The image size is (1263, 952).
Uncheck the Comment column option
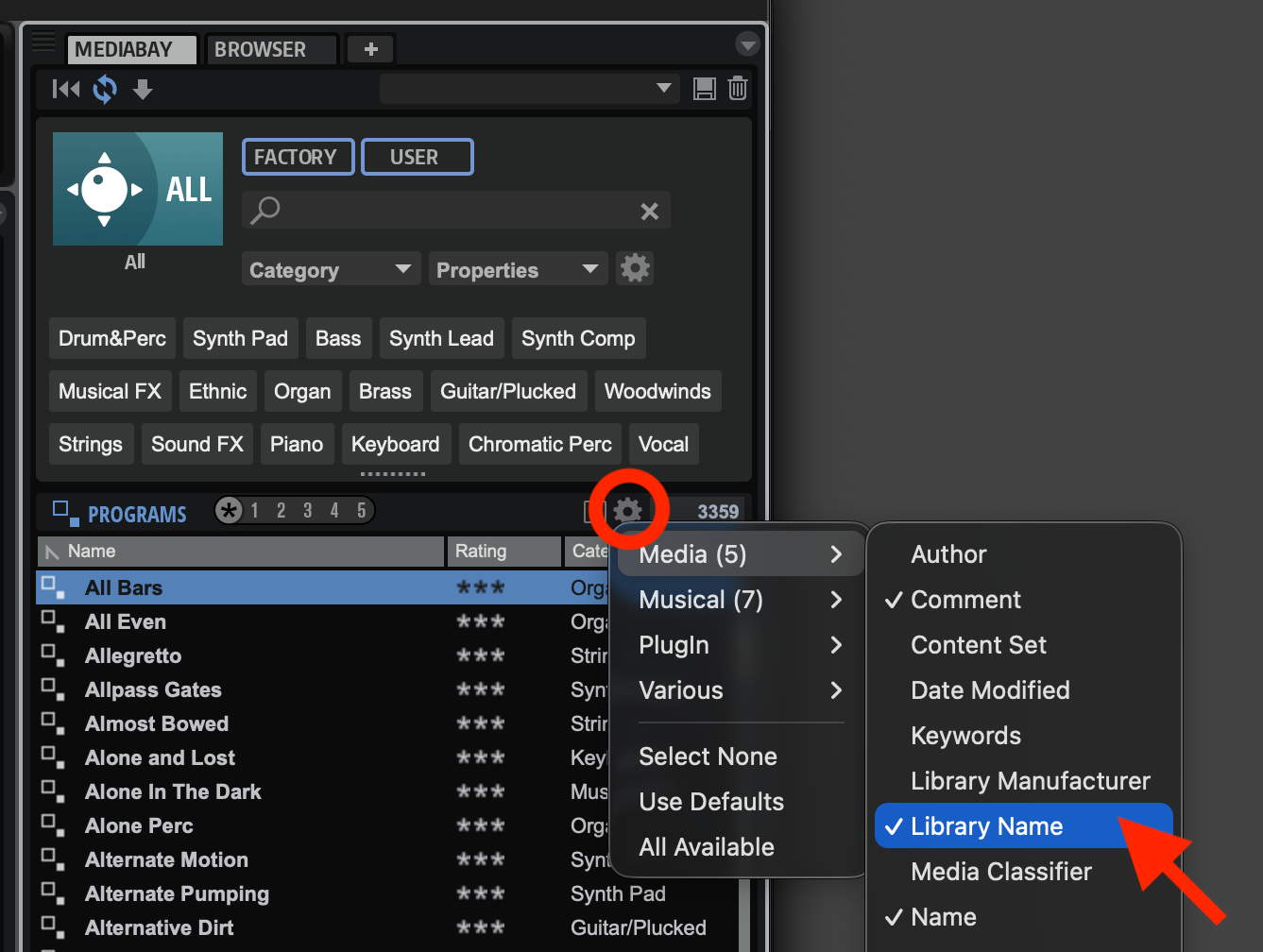(x=1024, y=600)
